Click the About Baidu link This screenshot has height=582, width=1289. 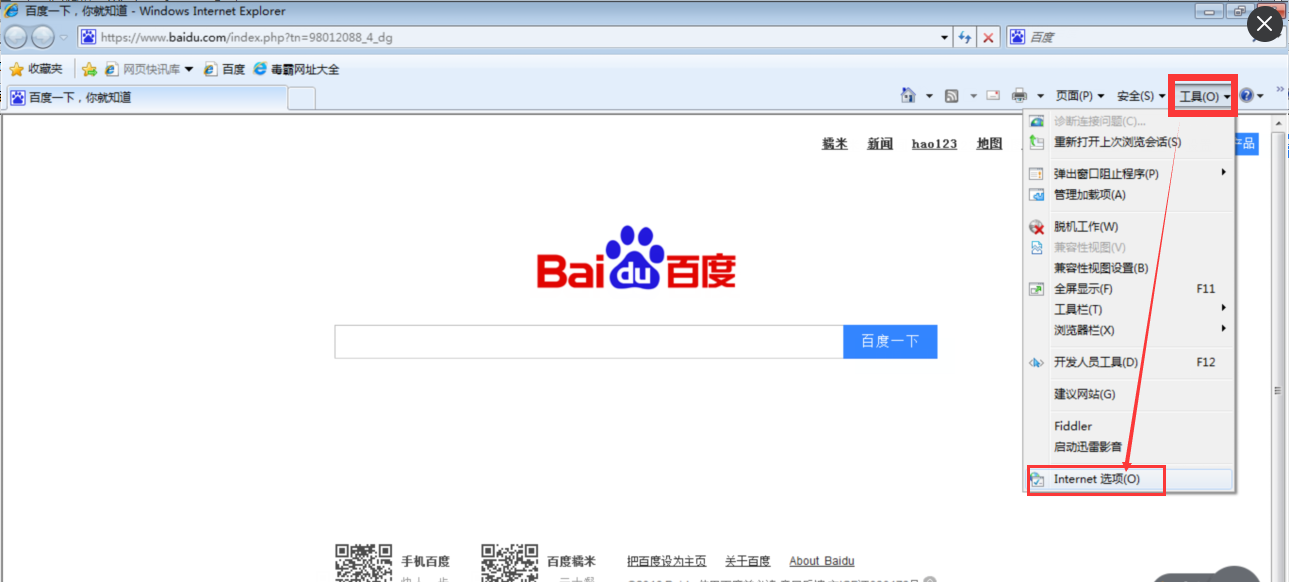[822, 561]
